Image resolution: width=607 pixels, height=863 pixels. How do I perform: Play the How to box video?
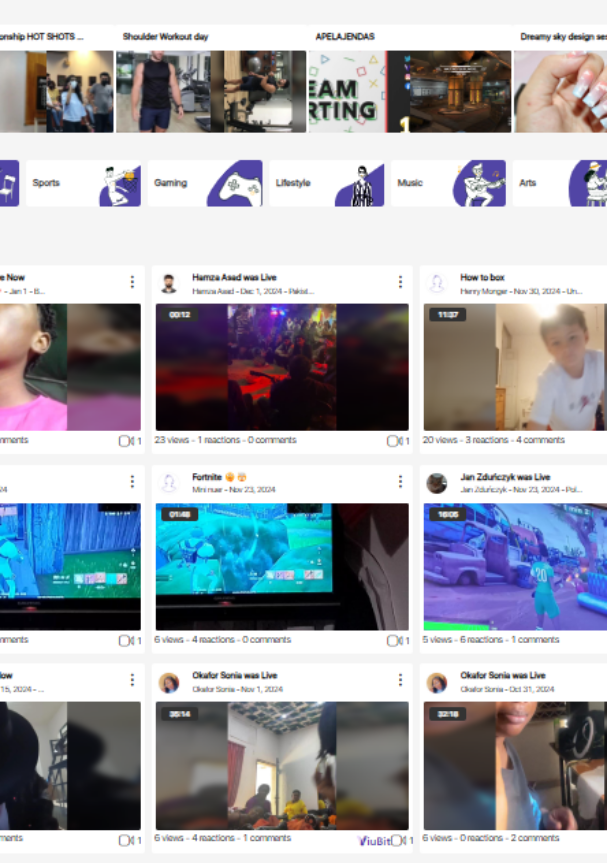(515, 367)
